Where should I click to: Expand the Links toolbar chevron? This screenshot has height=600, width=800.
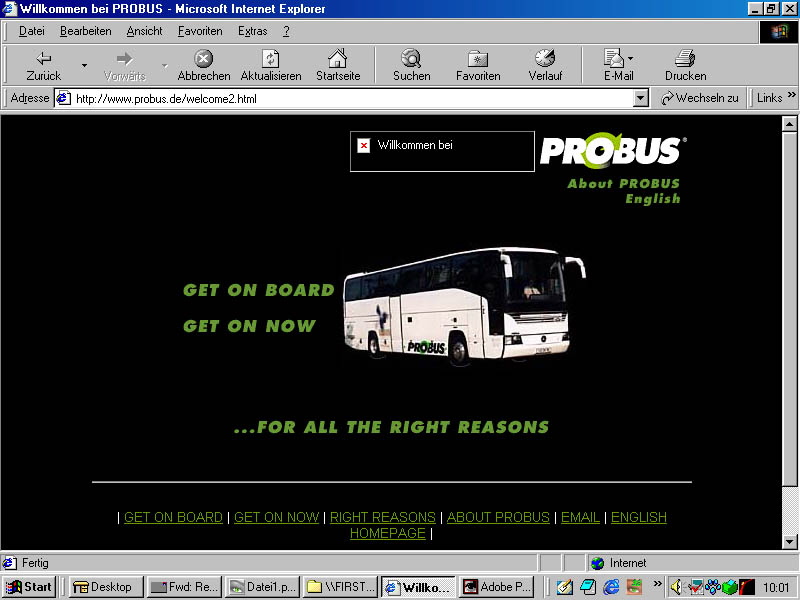pyautogui.click(x=791, y=95)
